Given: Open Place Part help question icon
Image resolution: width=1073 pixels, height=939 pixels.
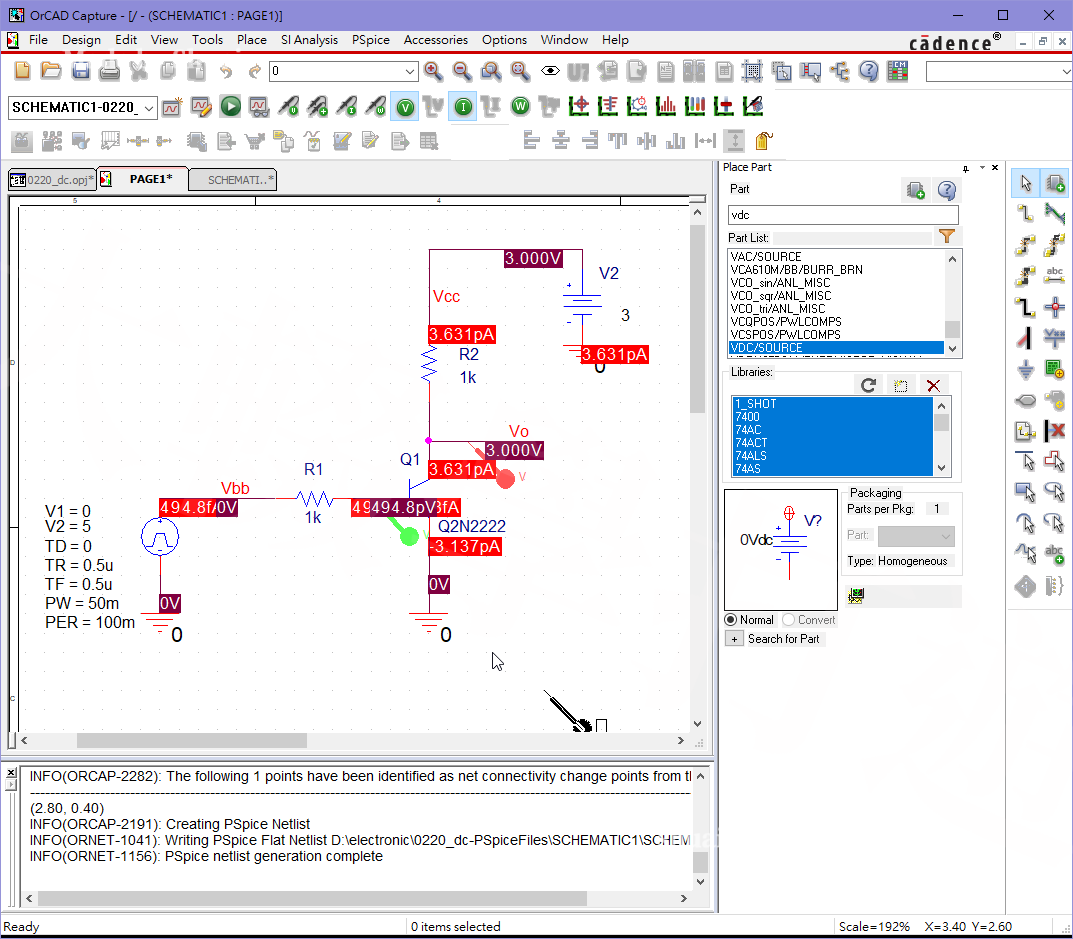Looking at the screenshot, I should click(x=947, y=190).
